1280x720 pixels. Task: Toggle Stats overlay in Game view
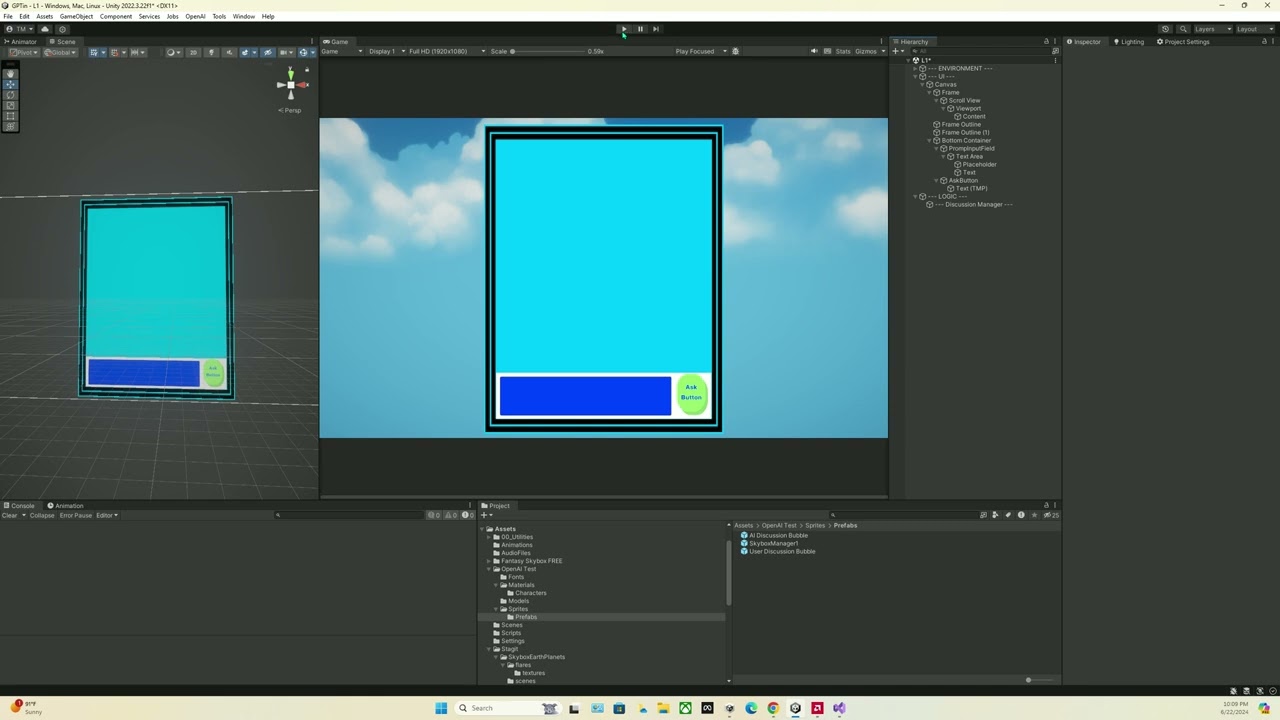843,51
